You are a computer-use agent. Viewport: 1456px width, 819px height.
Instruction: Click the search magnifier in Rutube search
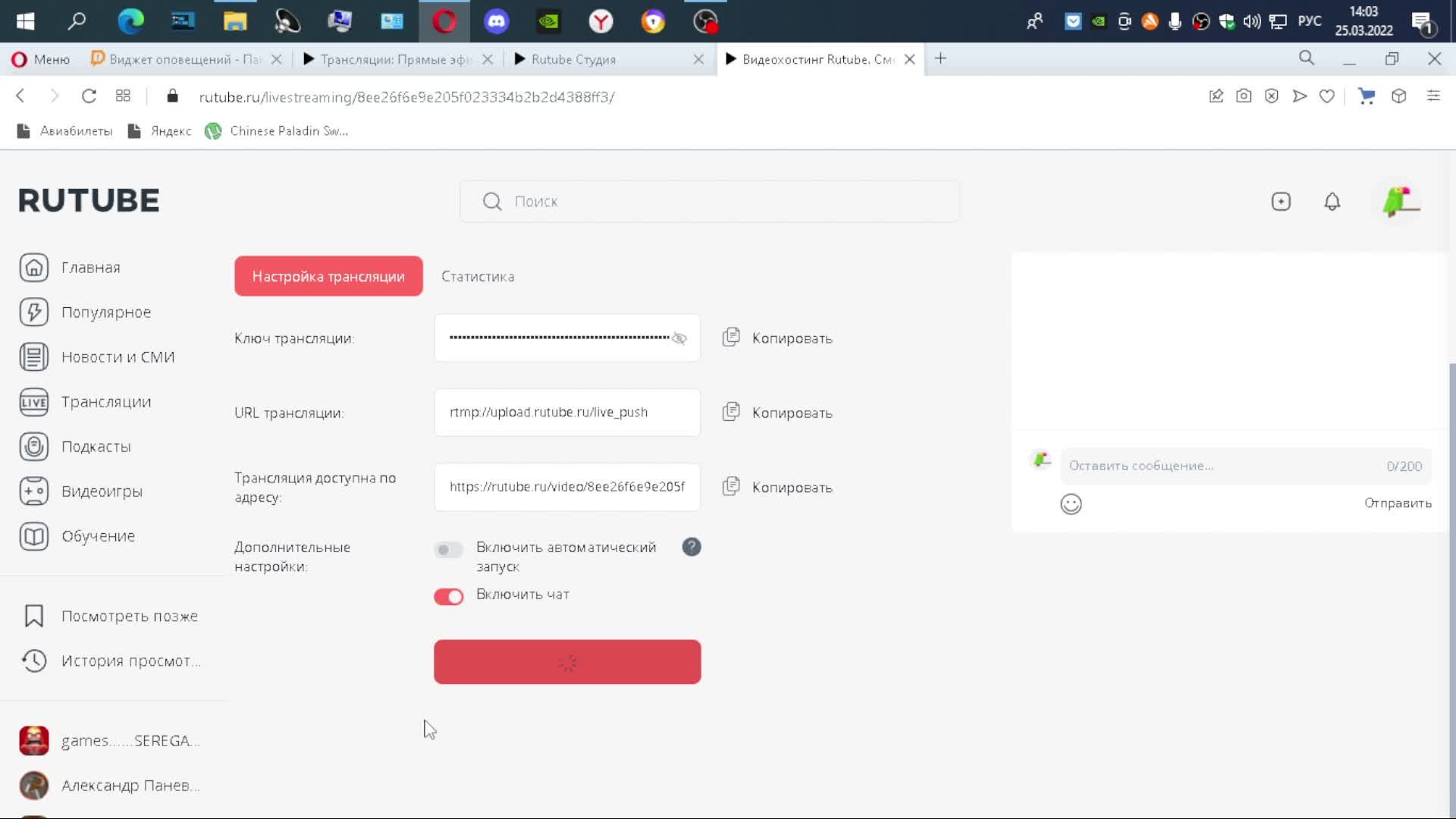pyautogui.click(x=492, y=201)
